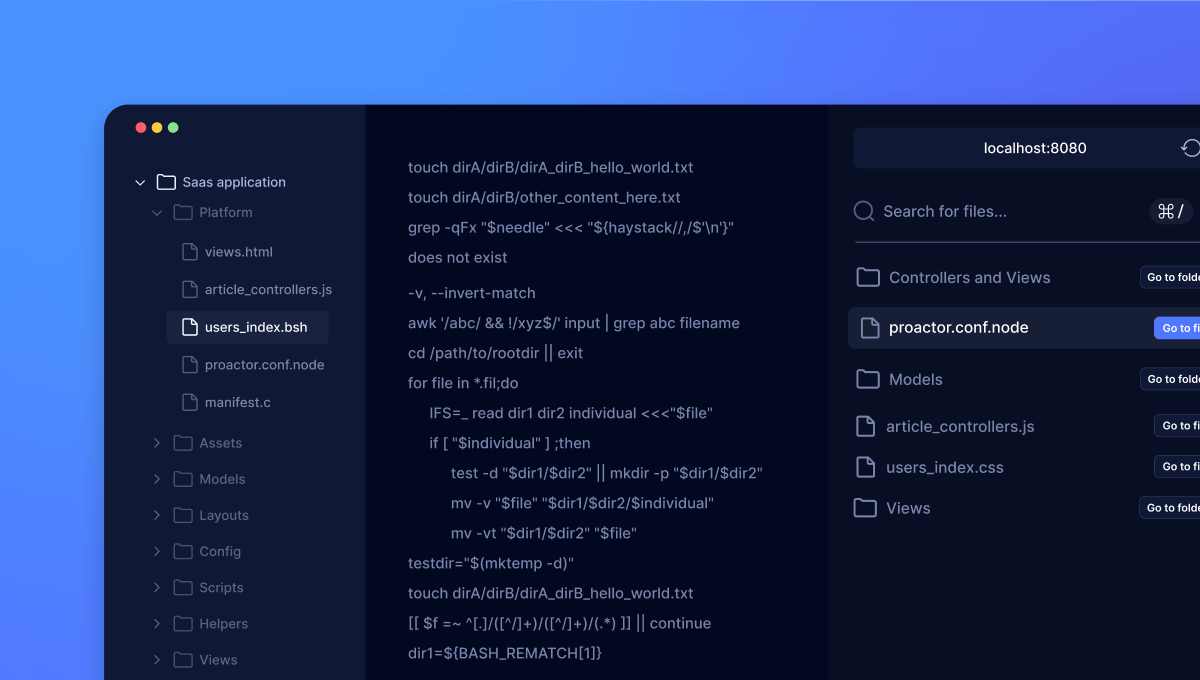The height and width of the screenshot is (680, 1200).
Task: Collapse the Saas application tree node
Action: (140, 182)
